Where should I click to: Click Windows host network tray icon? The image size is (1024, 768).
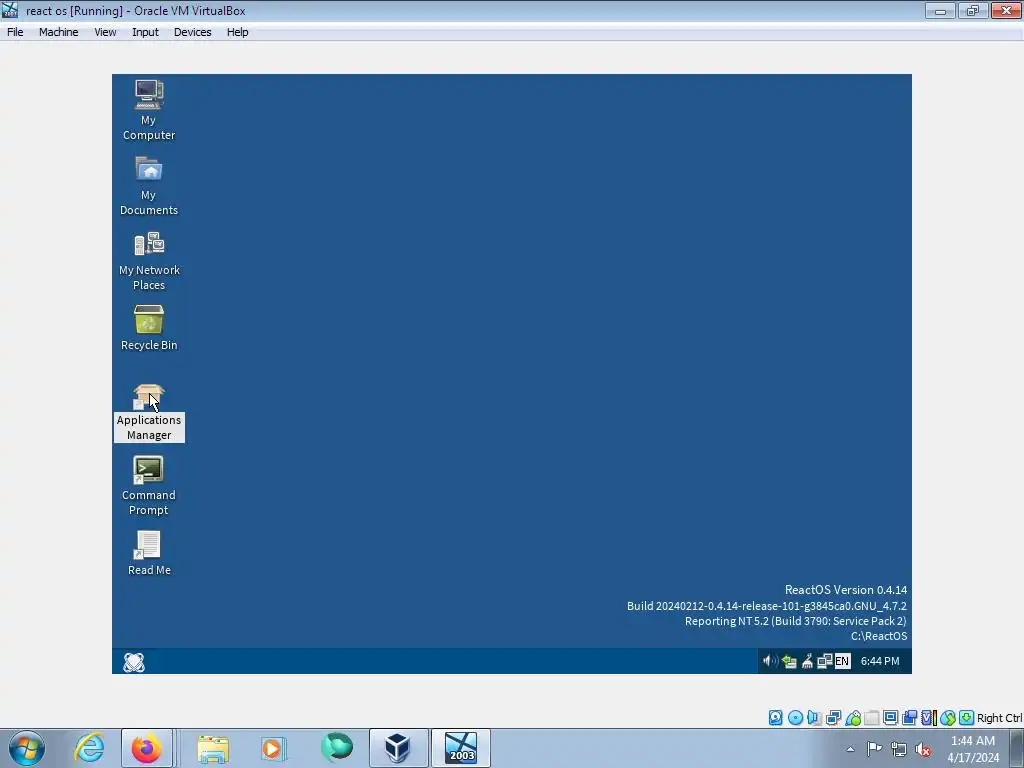coord(899,749)
